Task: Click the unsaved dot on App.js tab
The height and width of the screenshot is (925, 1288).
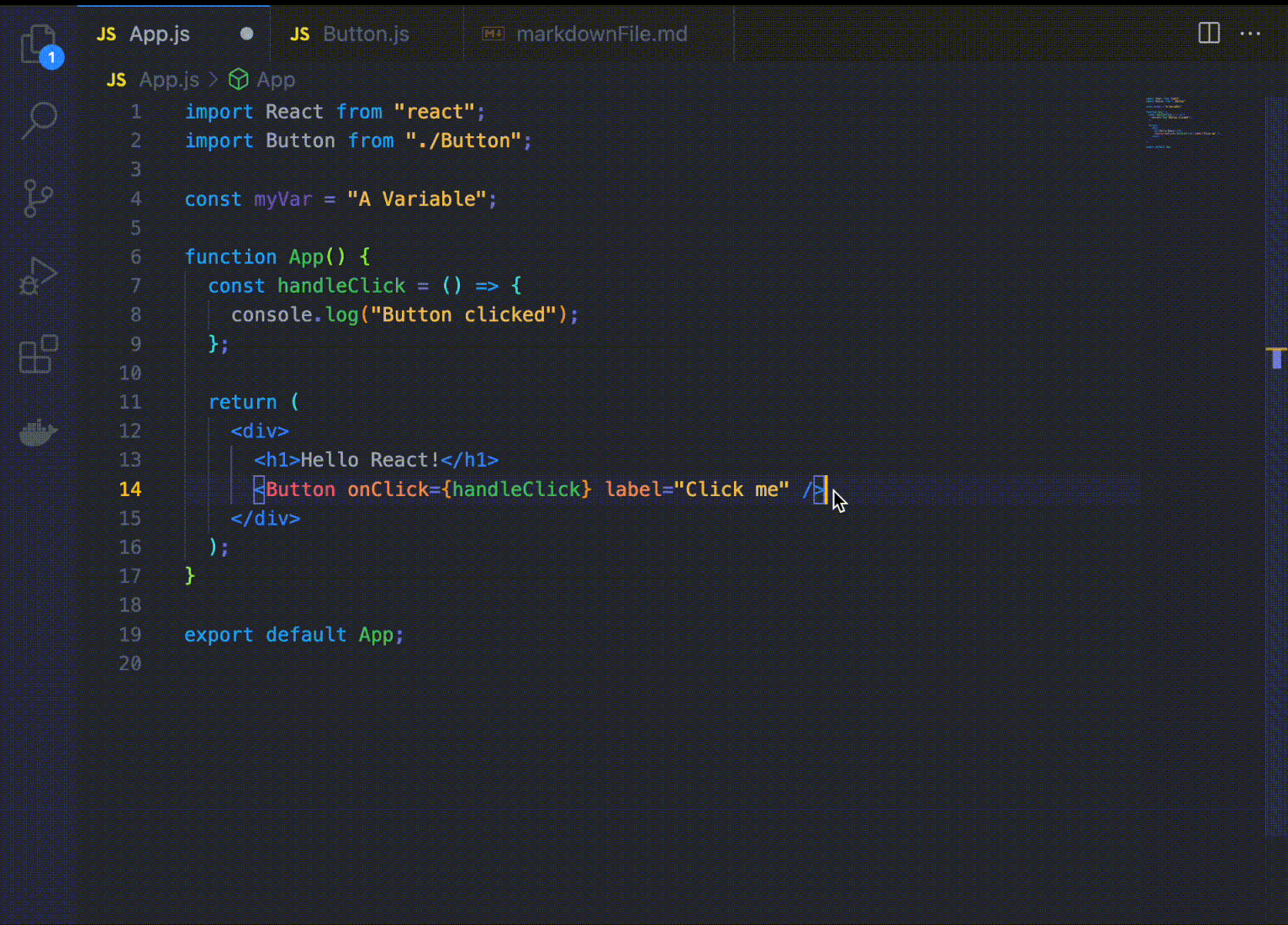Action: [x=246, y=34]
